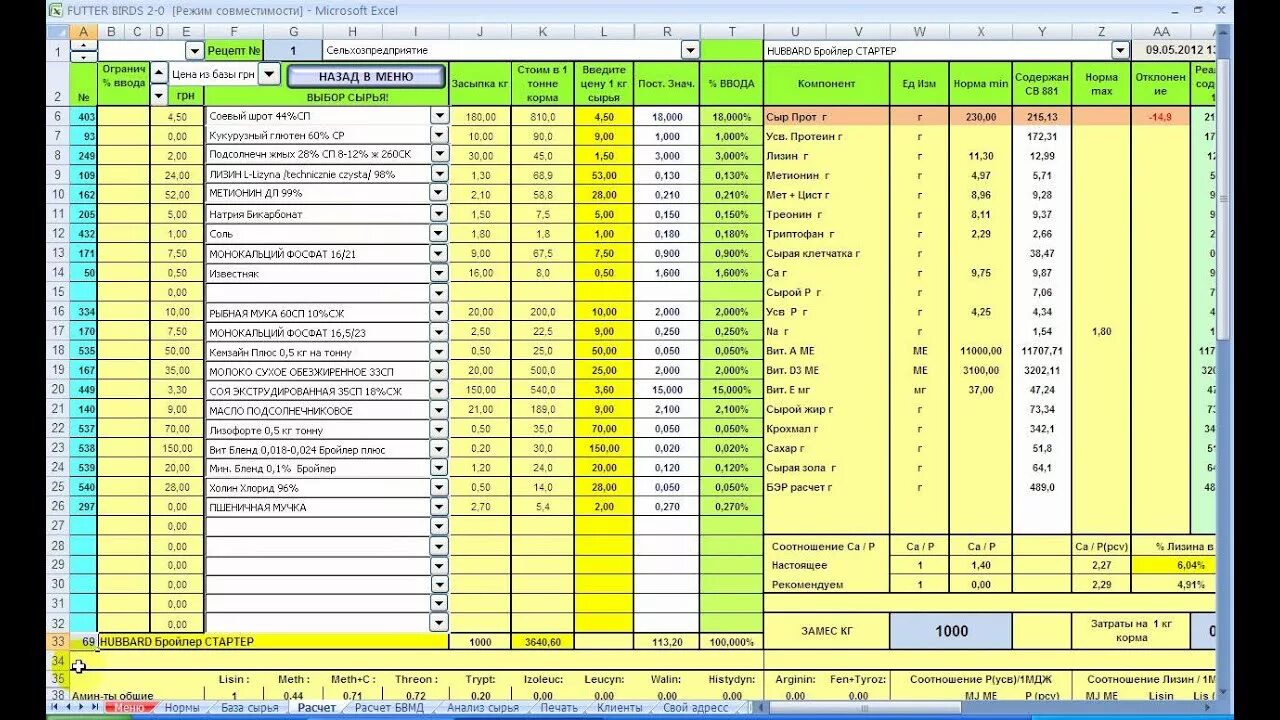Switch to the Нормы sheet tab

click(181, 707)
